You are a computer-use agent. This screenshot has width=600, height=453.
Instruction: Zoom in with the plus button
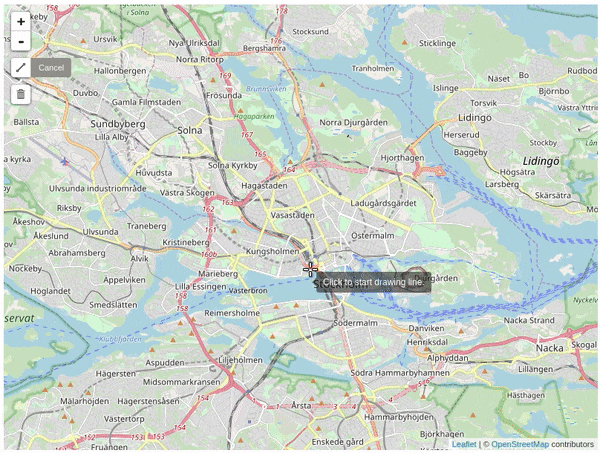(21, 22)
